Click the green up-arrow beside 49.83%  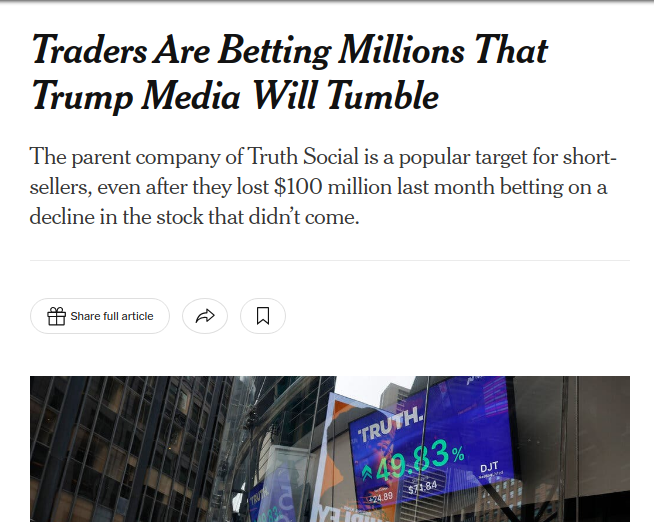[366, 473]
